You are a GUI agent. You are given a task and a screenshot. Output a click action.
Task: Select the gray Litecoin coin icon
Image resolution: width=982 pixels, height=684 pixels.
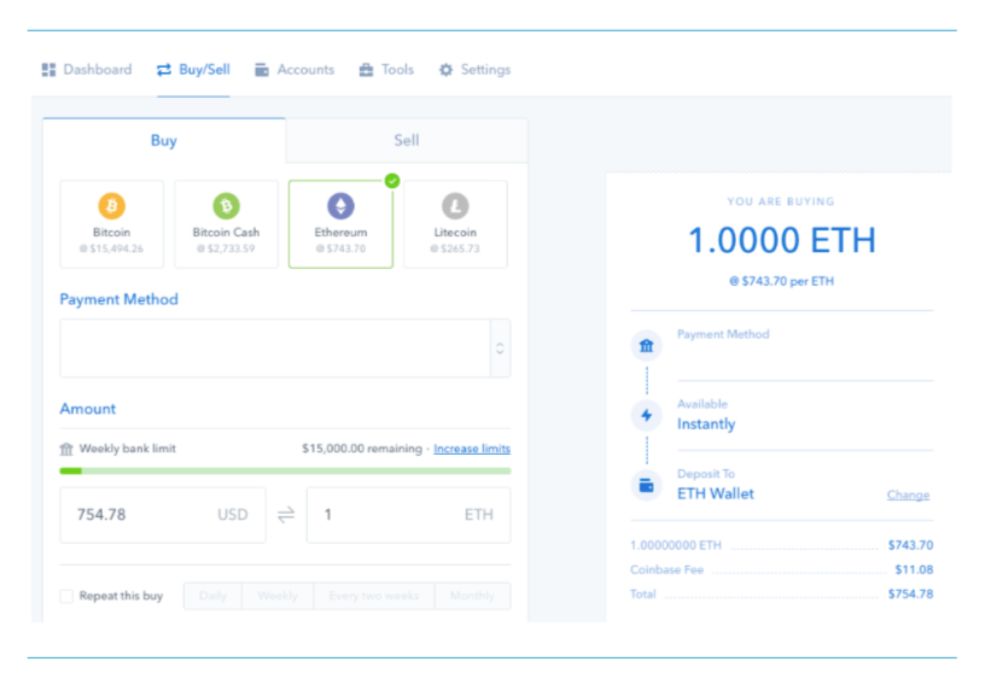tap(455, 205)
